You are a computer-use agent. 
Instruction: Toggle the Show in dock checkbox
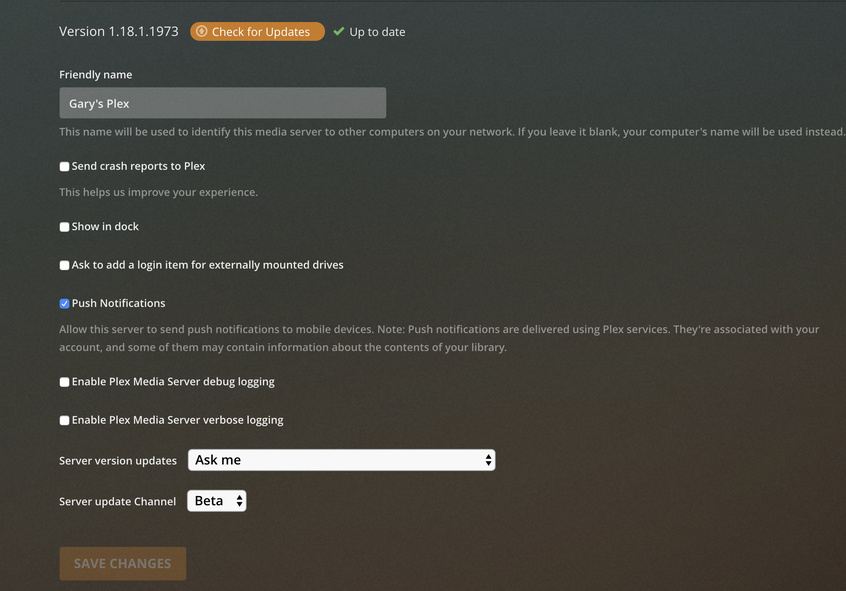pos(64,227)
